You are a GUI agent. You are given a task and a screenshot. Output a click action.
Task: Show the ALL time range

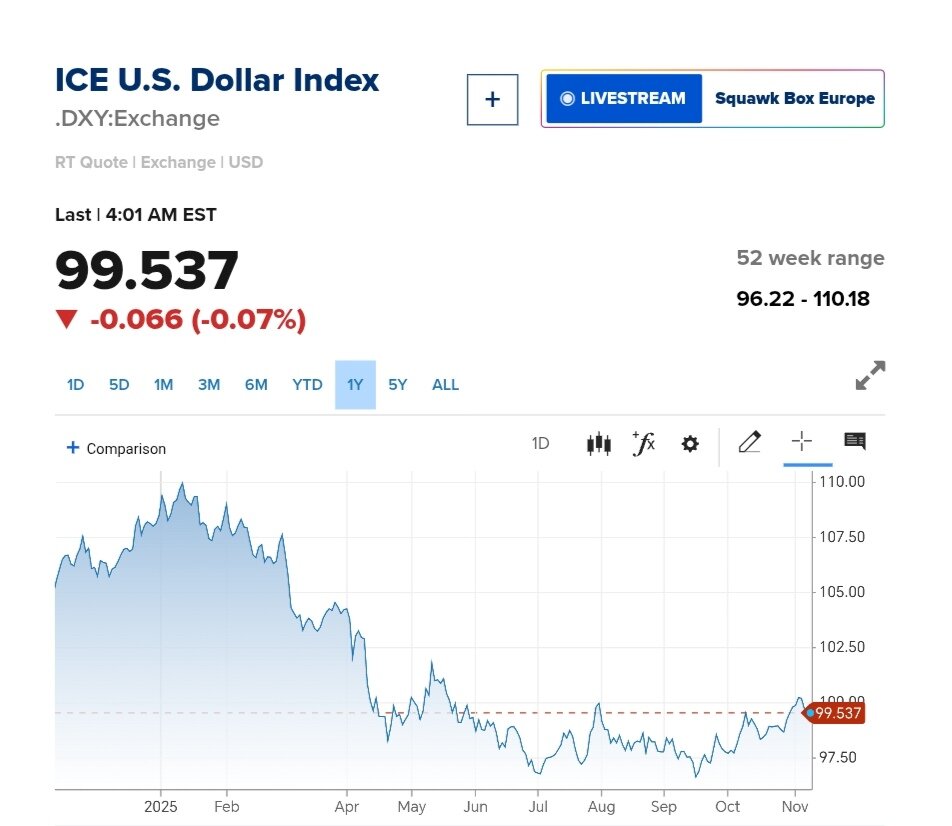(x=445, y=385)
